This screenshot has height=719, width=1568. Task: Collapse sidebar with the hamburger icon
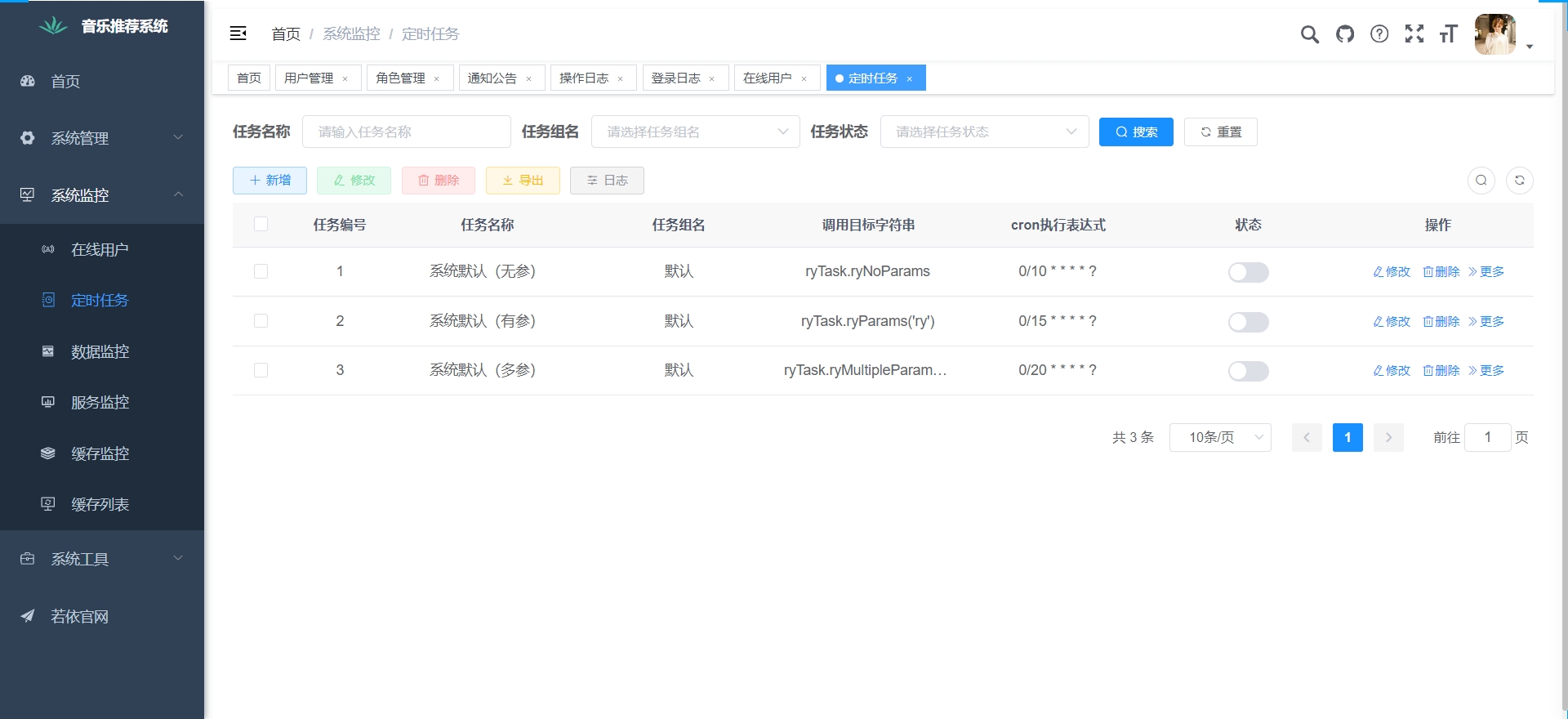coord(238,33)
